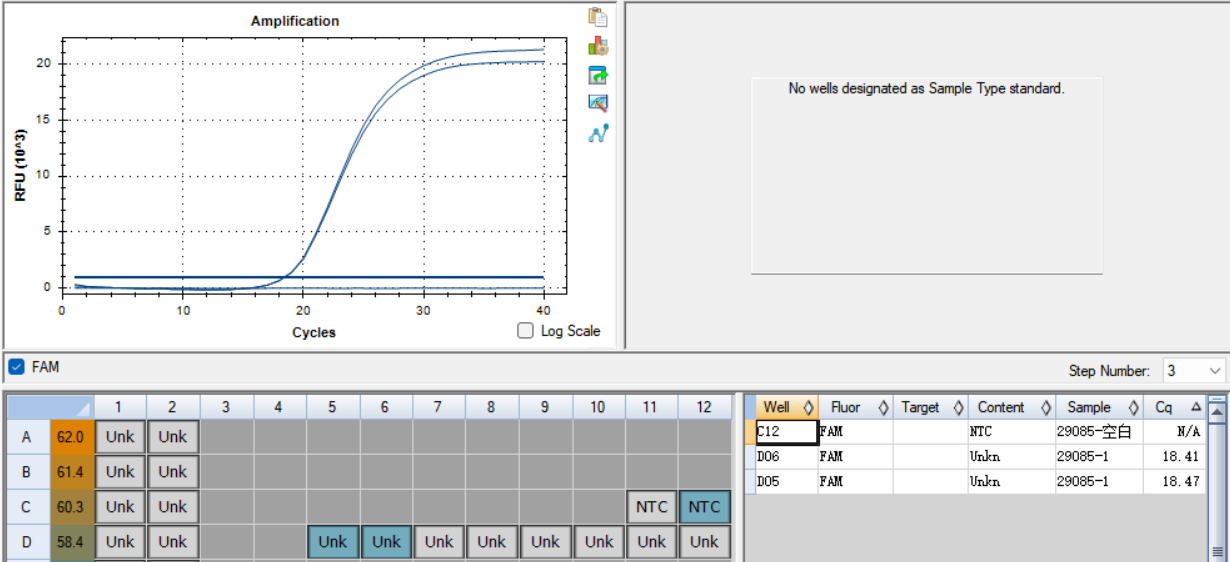Viewport: 1230px width, 562px height.
Task: Click the sample cell 29085-空白
Action: tap(1099, 432)
